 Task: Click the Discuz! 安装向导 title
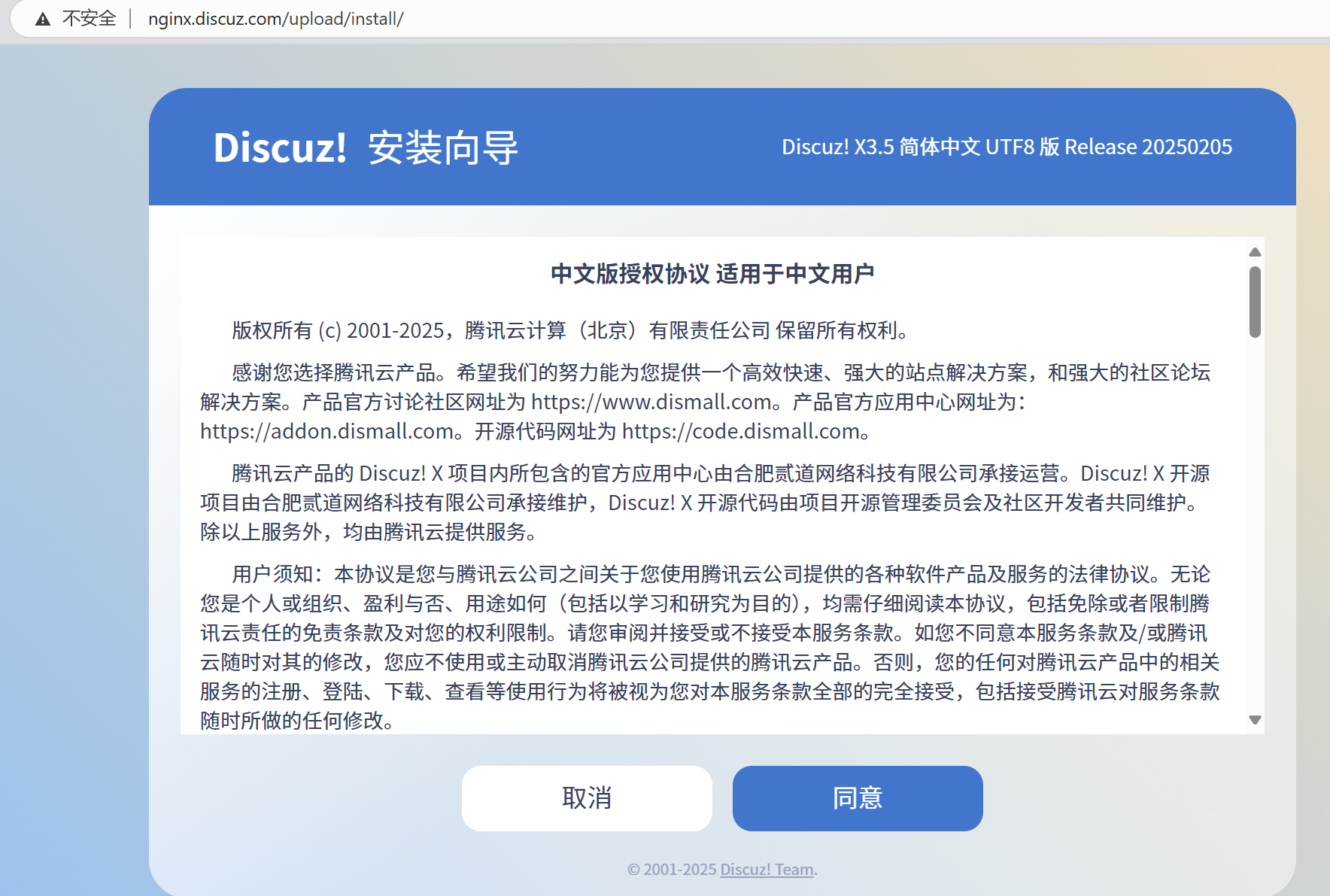click(x=366, y=147)
